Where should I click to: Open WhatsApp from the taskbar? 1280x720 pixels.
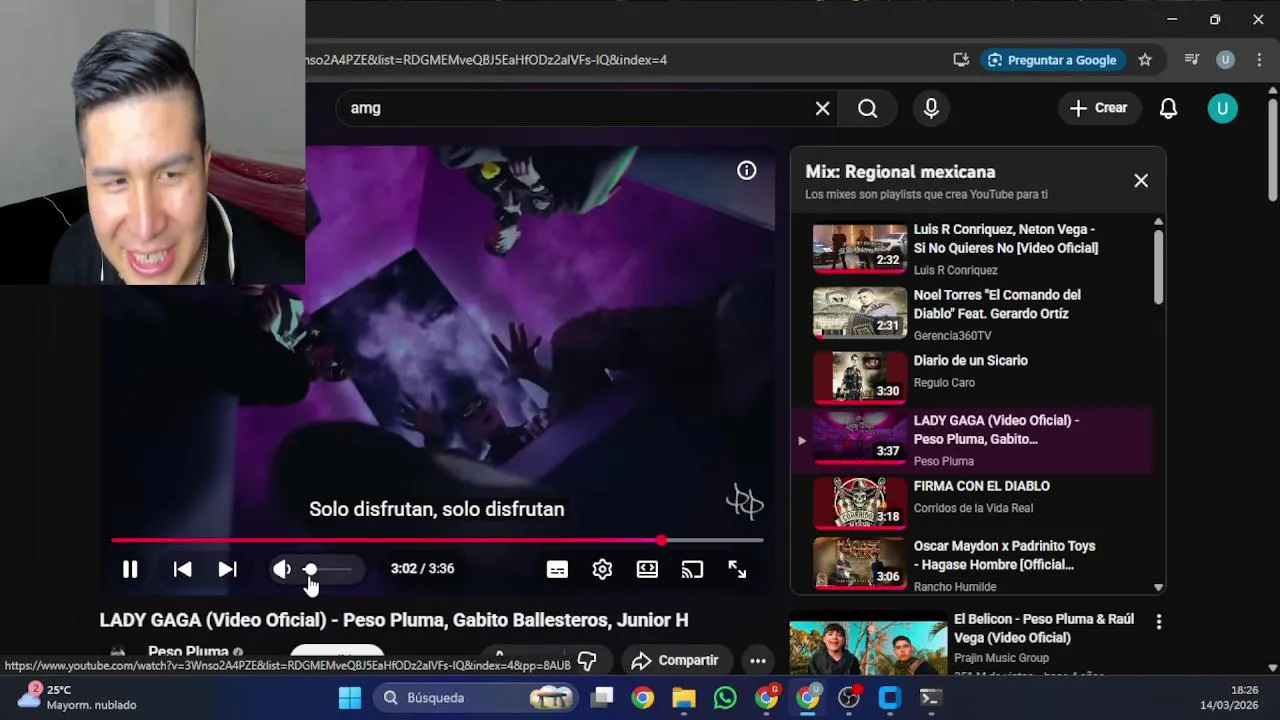pyautogui.click(x=725, y=698)
